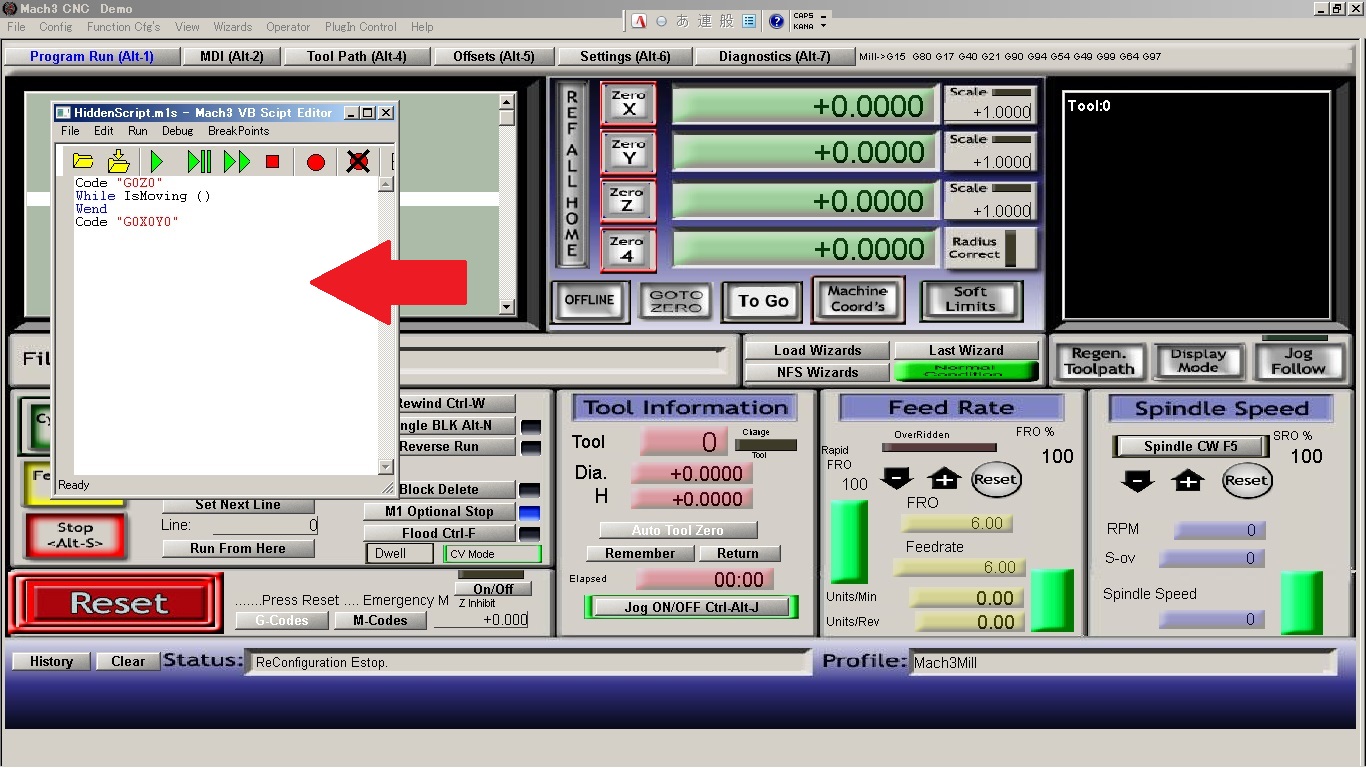This screenshot has width=1366, height=768.
Task: Run the script with green play icon
Action: (157, 161)
